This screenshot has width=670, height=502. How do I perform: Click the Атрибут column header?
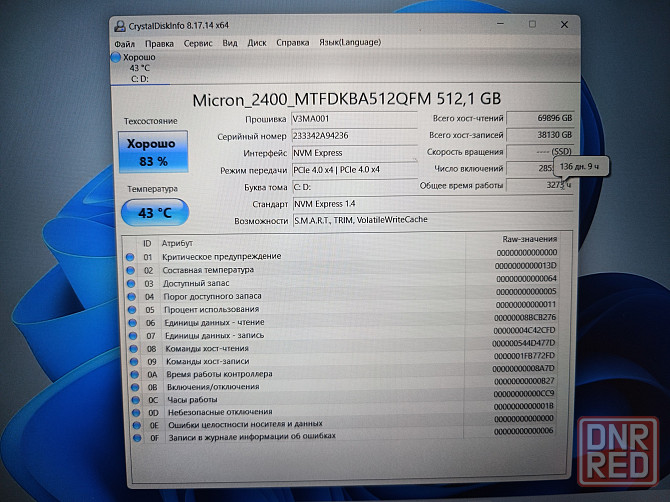pos(177,243)
